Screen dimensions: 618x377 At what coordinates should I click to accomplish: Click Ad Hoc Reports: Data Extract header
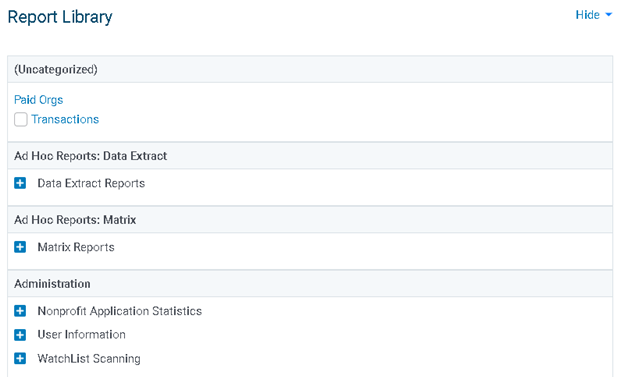[x=310, y=156]
